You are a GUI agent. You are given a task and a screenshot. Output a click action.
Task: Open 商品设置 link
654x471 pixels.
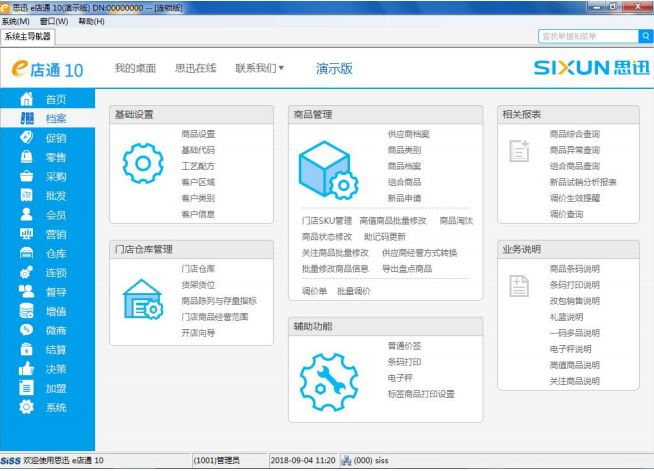tap(198, 134)
